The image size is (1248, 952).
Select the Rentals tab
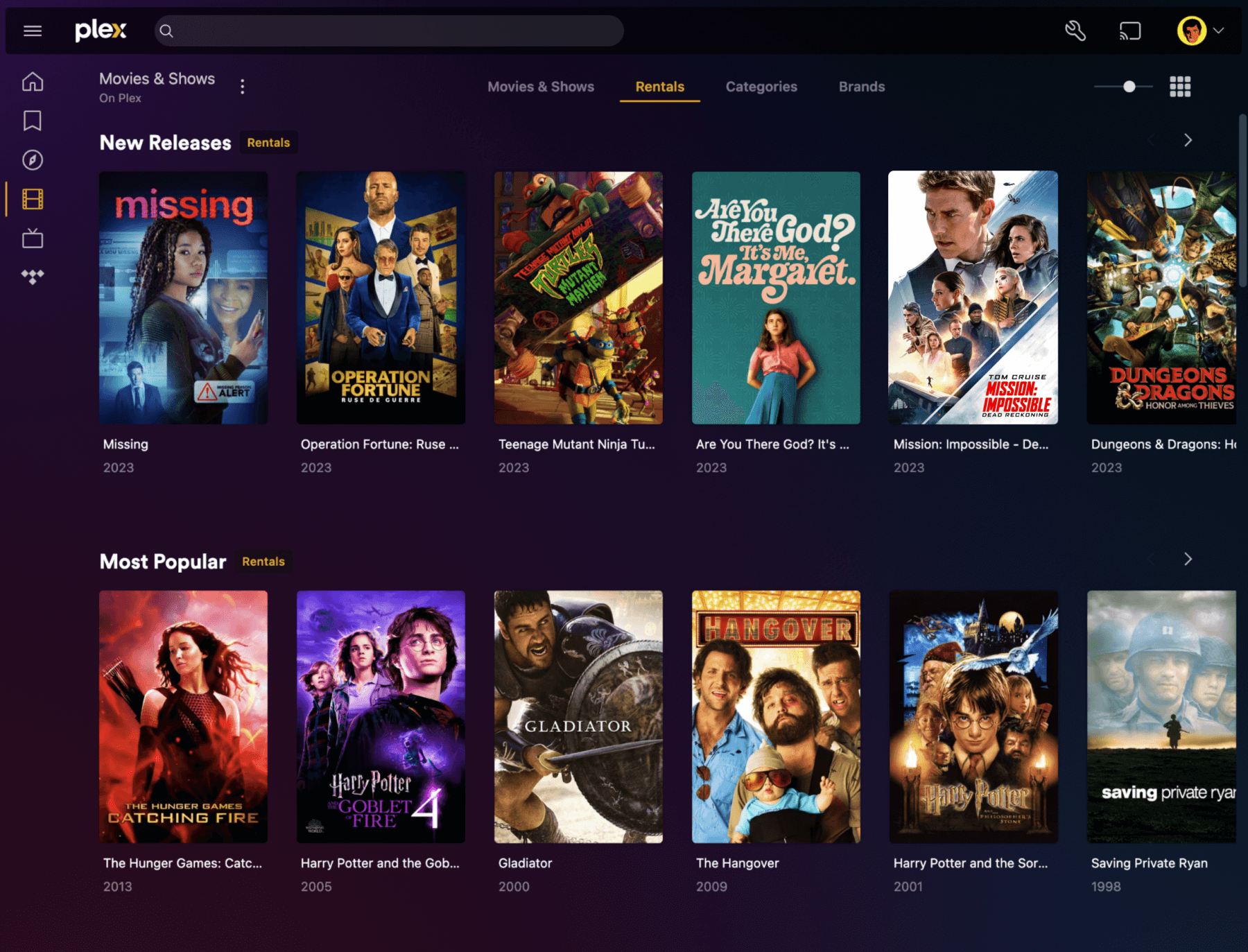(660, 87)
